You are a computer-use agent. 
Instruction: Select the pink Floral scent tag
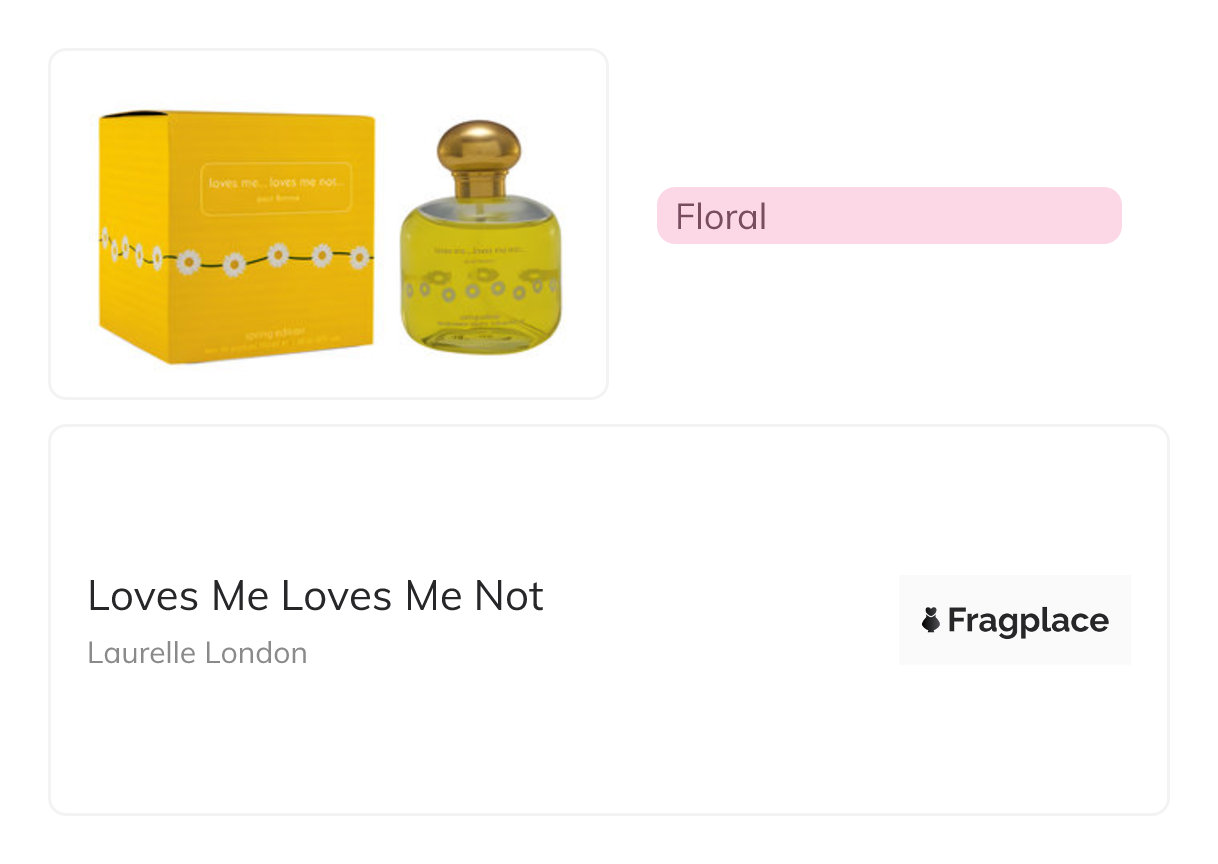click(888, 216)
